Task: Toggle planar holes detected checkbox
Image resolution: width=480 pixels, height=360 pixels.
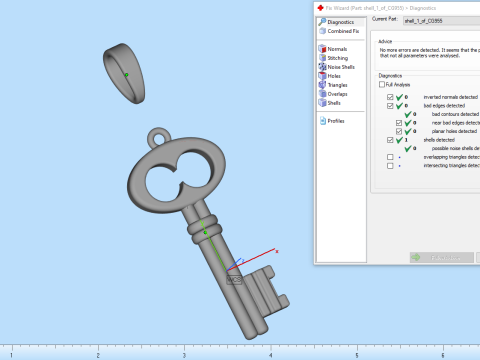Action: [399, 131]
